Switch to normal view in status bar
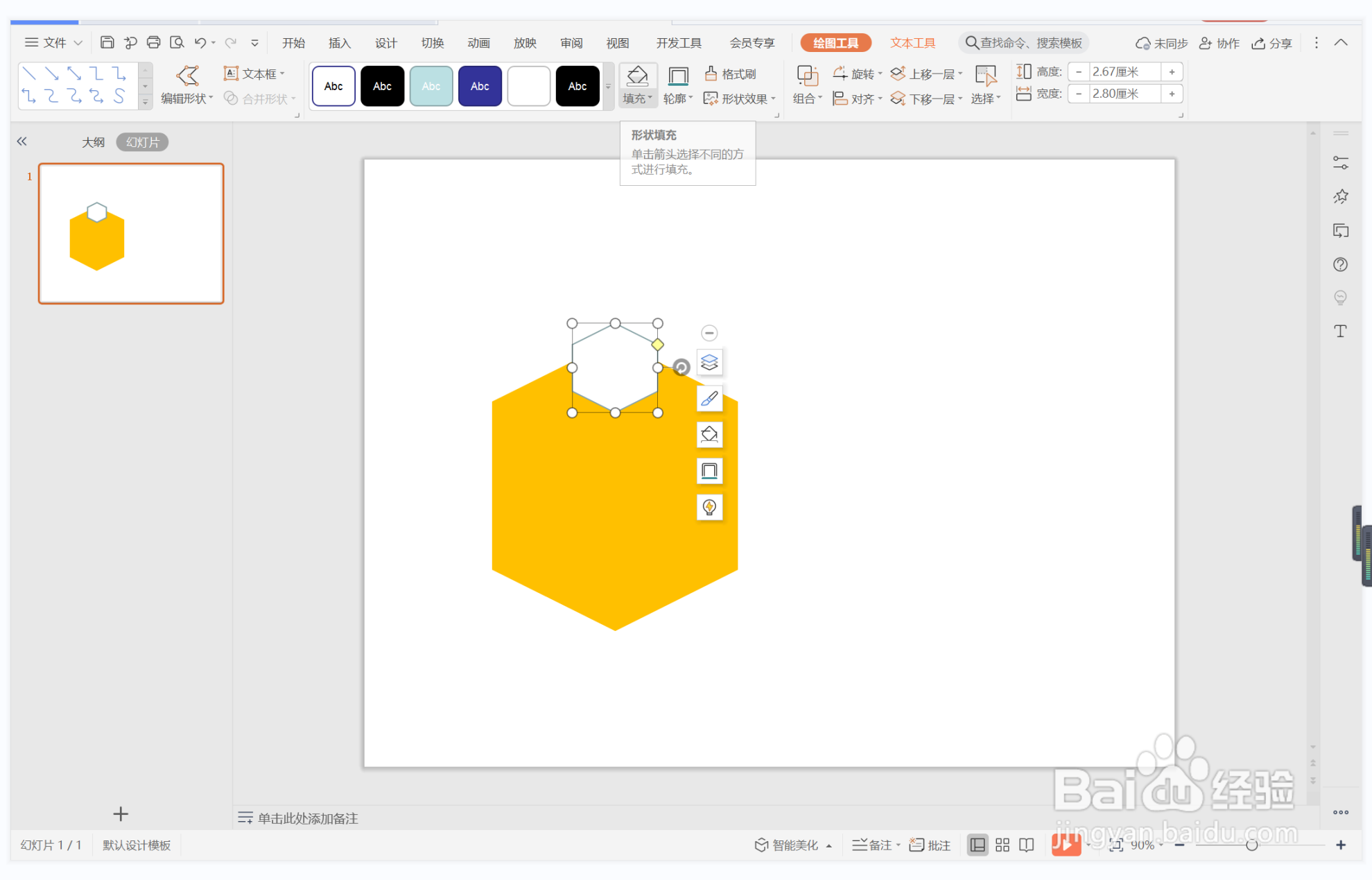Screen dimensions: 1372x880 pyautogui.click(x=978, y=845)
